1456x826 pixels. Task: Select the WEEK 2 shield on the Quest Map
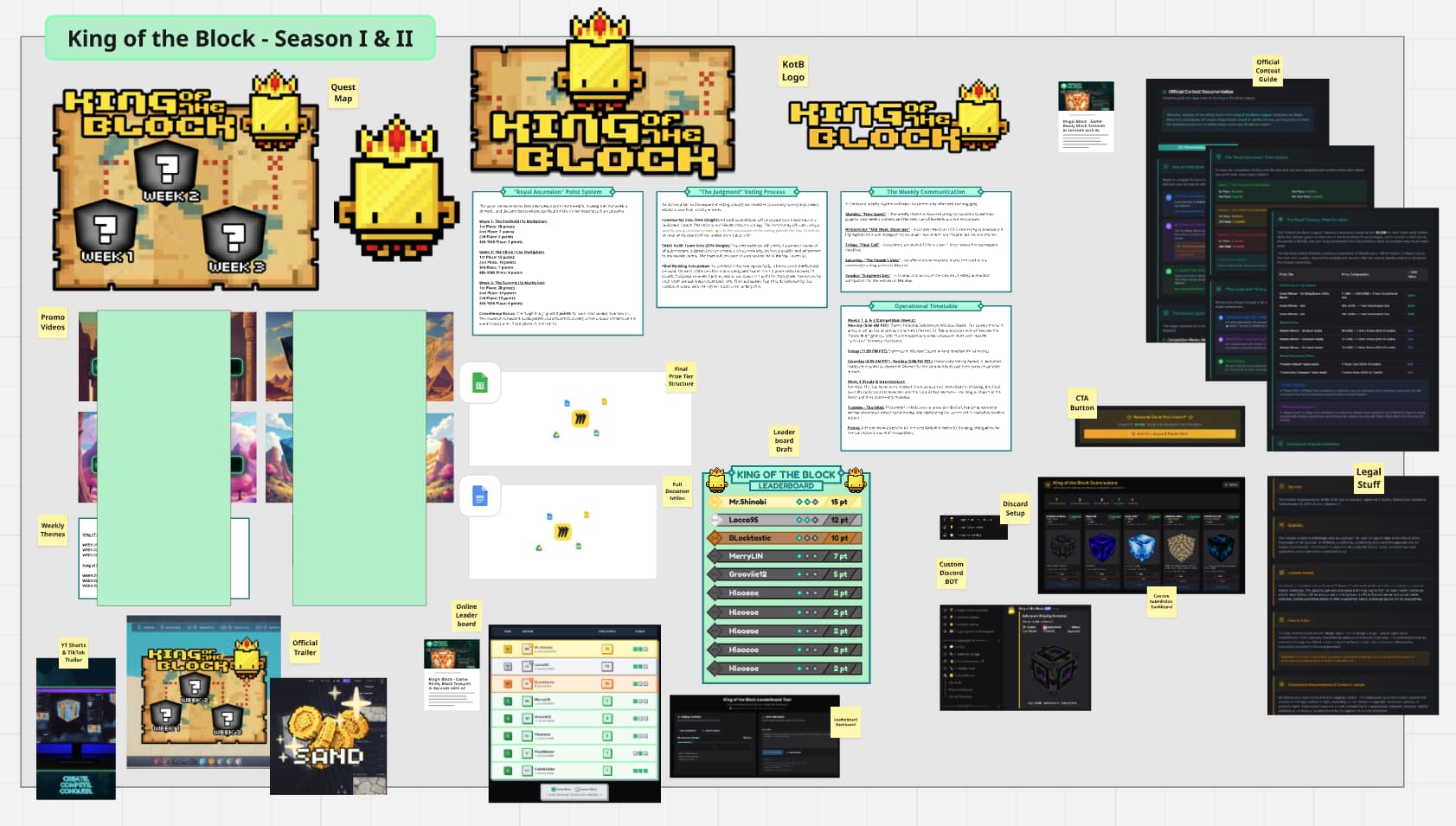tap(166, 173)
